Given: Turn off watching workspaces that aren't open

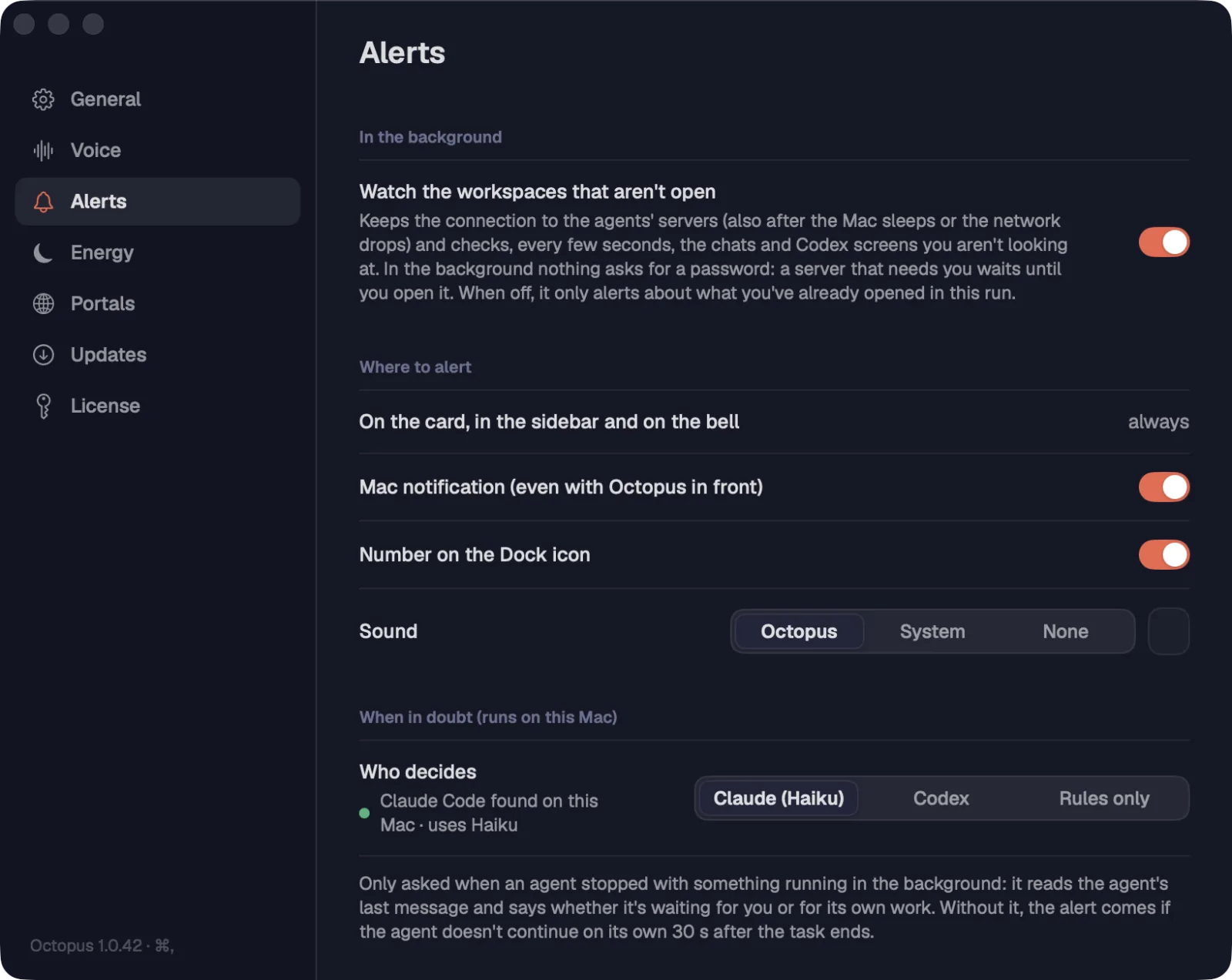Looking at the screenshot, I should [x=1163, y=242].
